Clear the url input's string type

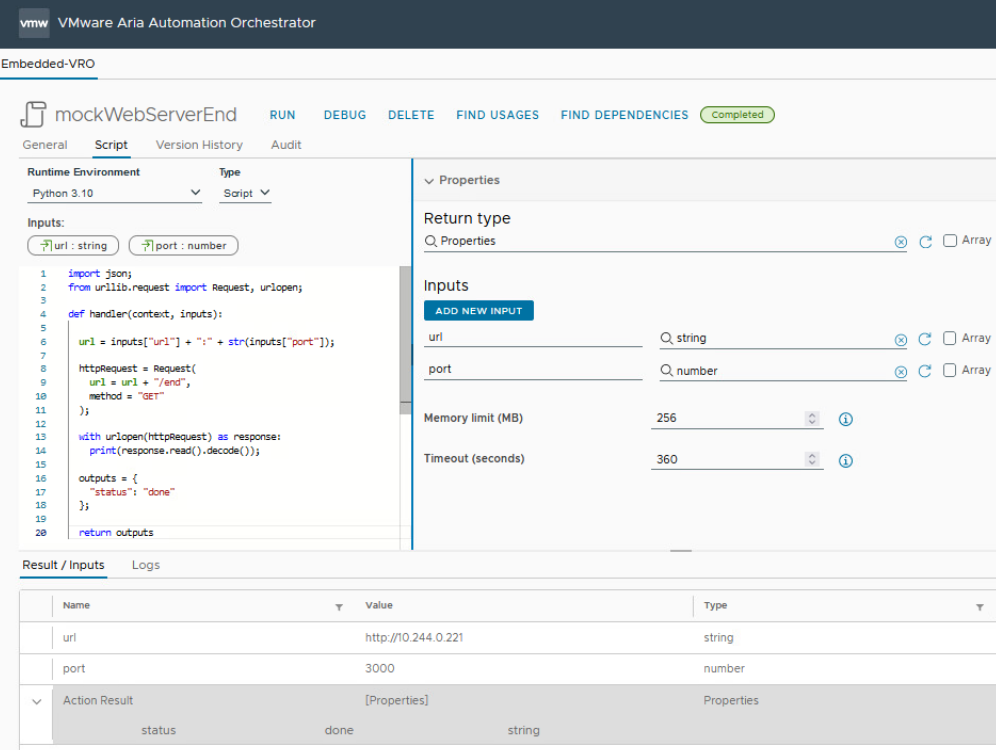[x=901, y=340]
